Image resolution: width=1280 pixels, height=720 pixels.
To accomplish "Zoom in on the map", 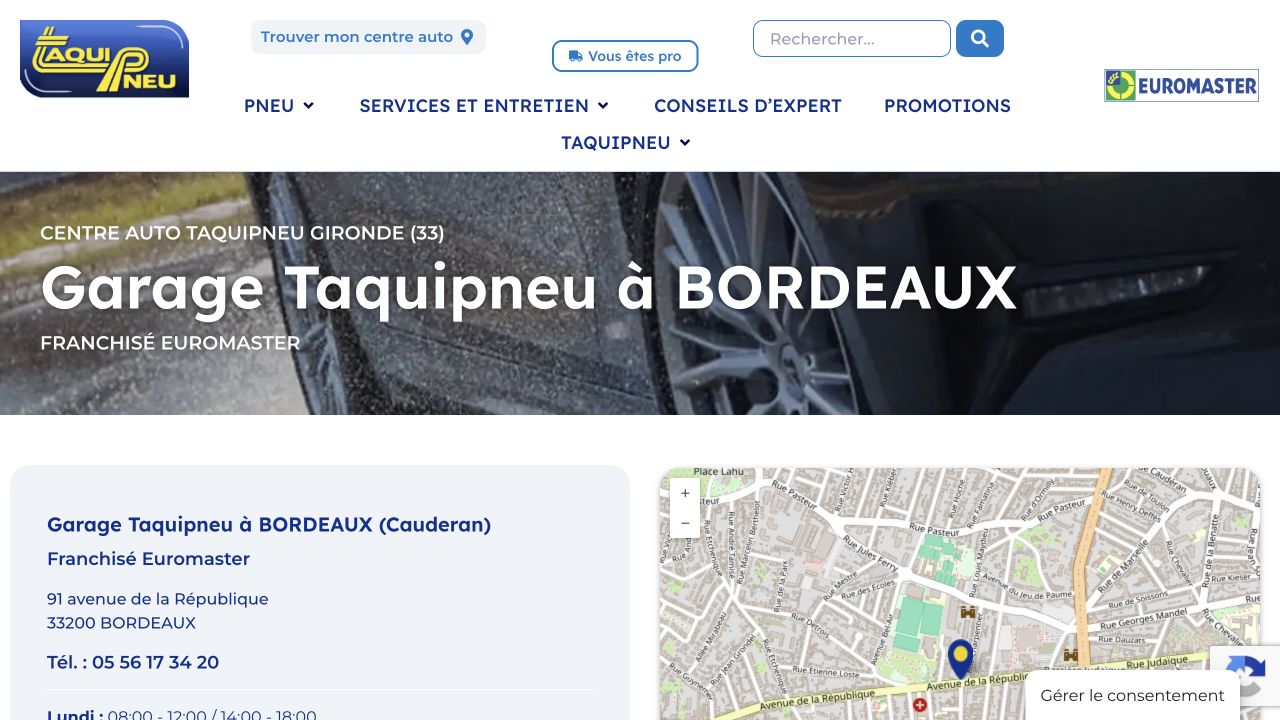I will [685, 493].
